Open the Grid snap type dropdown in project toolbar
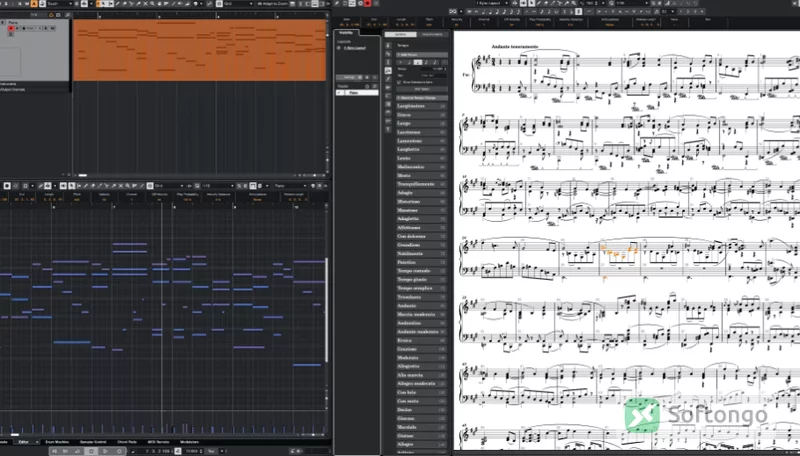Image resolution: width=800 pixels, height=456 pixels. click(x=238, y=4)
